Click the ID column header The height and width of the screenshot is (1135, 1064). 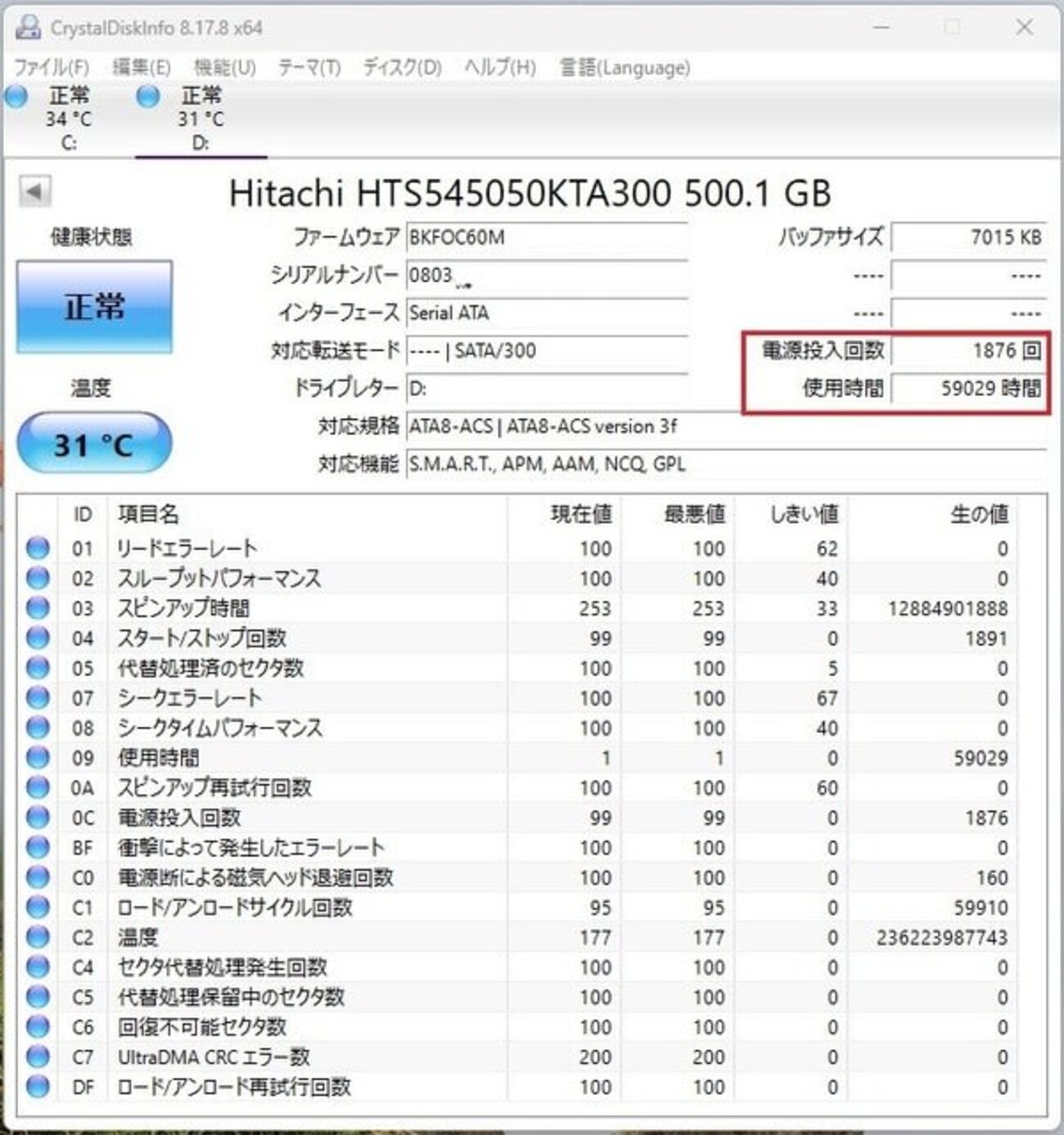(x=83, y=514)
